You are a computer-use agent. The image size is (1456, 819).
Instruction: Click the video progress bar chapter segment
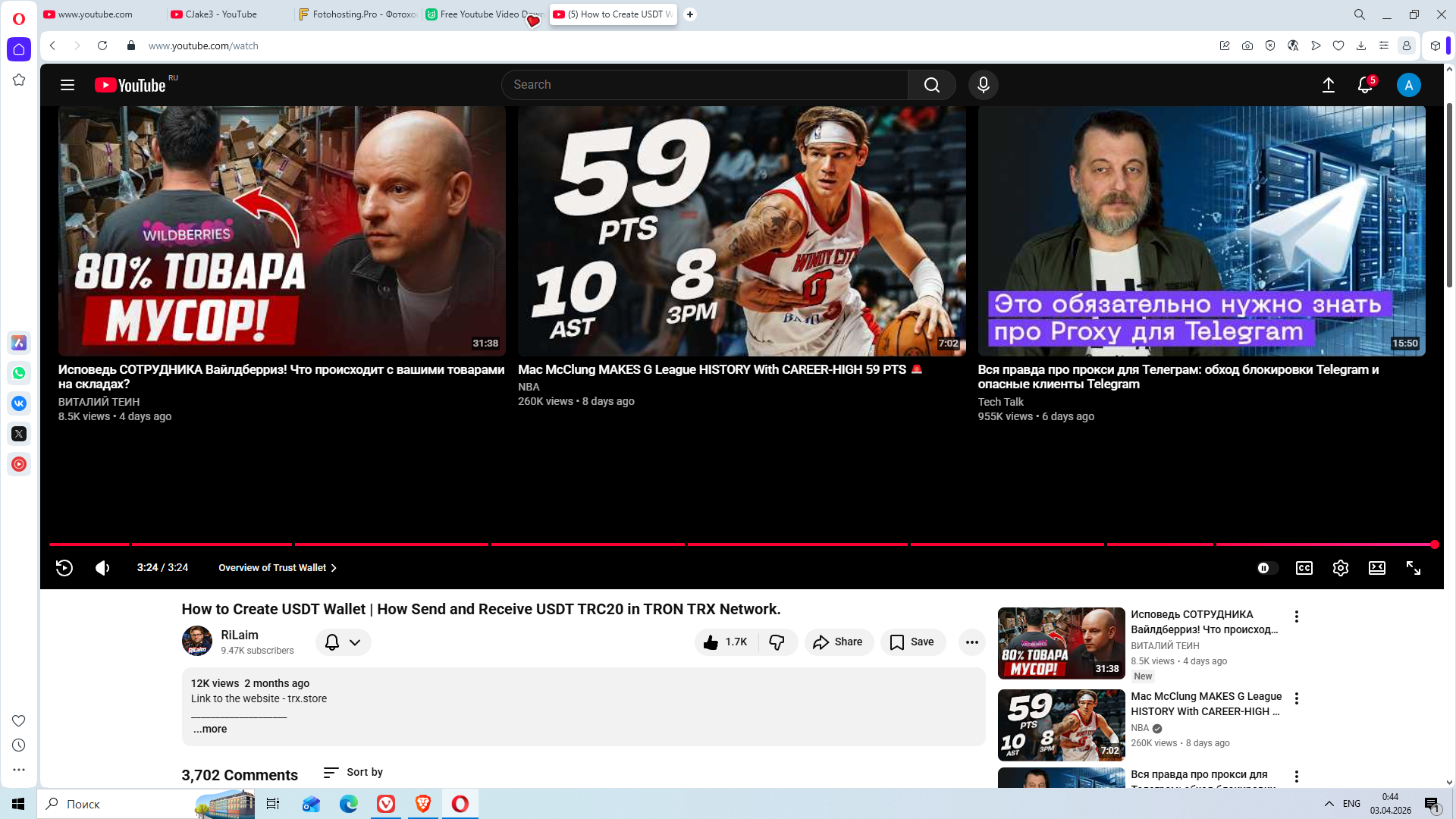tap(391, 544)
